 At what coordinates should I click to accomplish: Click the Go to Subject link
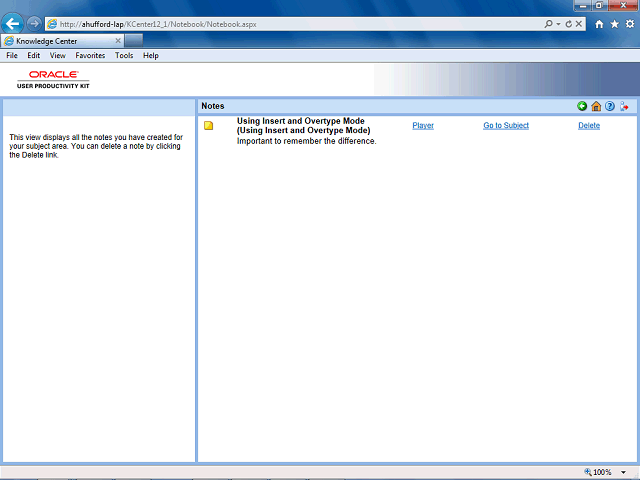[x=506, y=125]
